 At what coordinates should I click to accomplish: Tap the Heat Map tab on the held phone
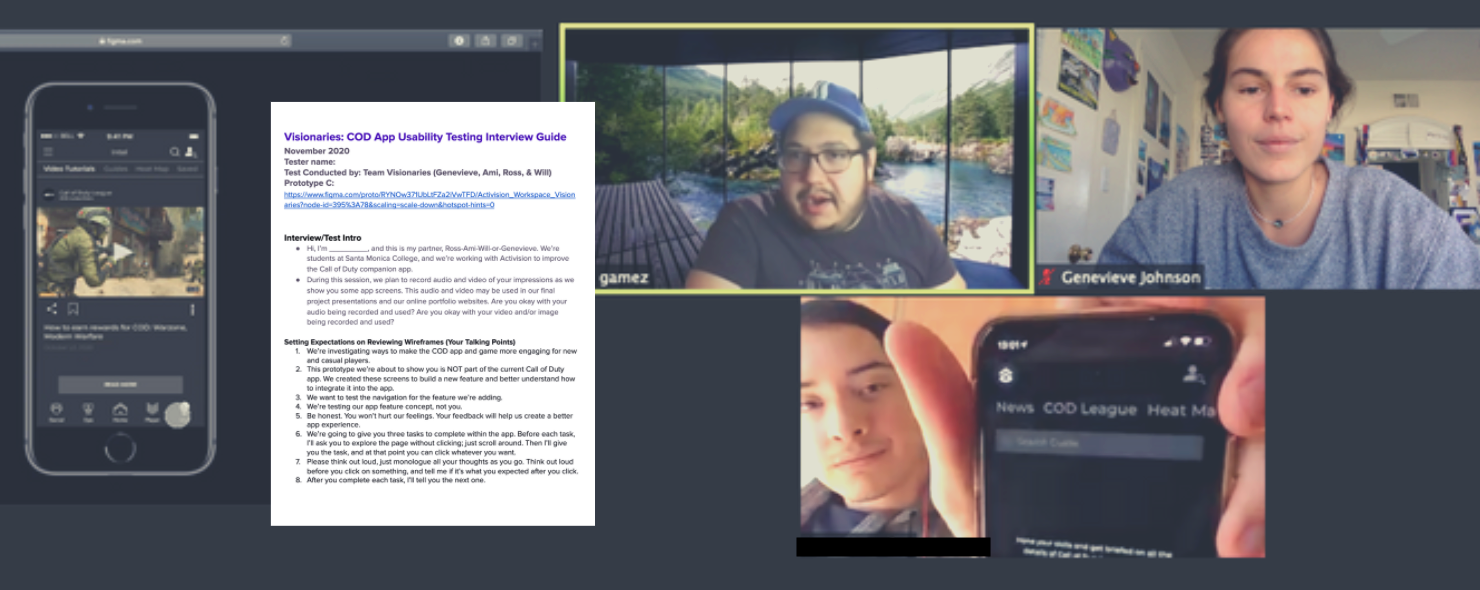click(x=1181, y=410)
